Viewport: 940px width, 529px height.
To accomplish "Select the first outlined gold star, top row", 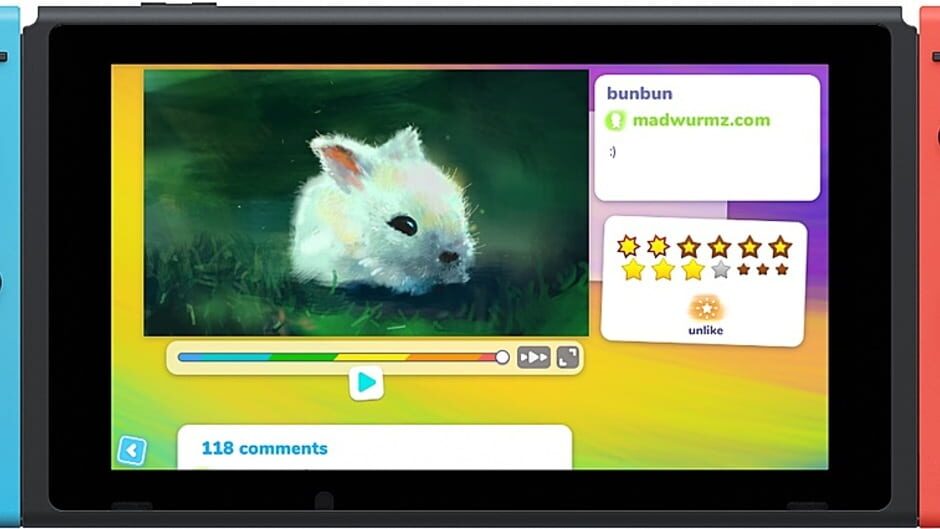I will tap(628, 246).
